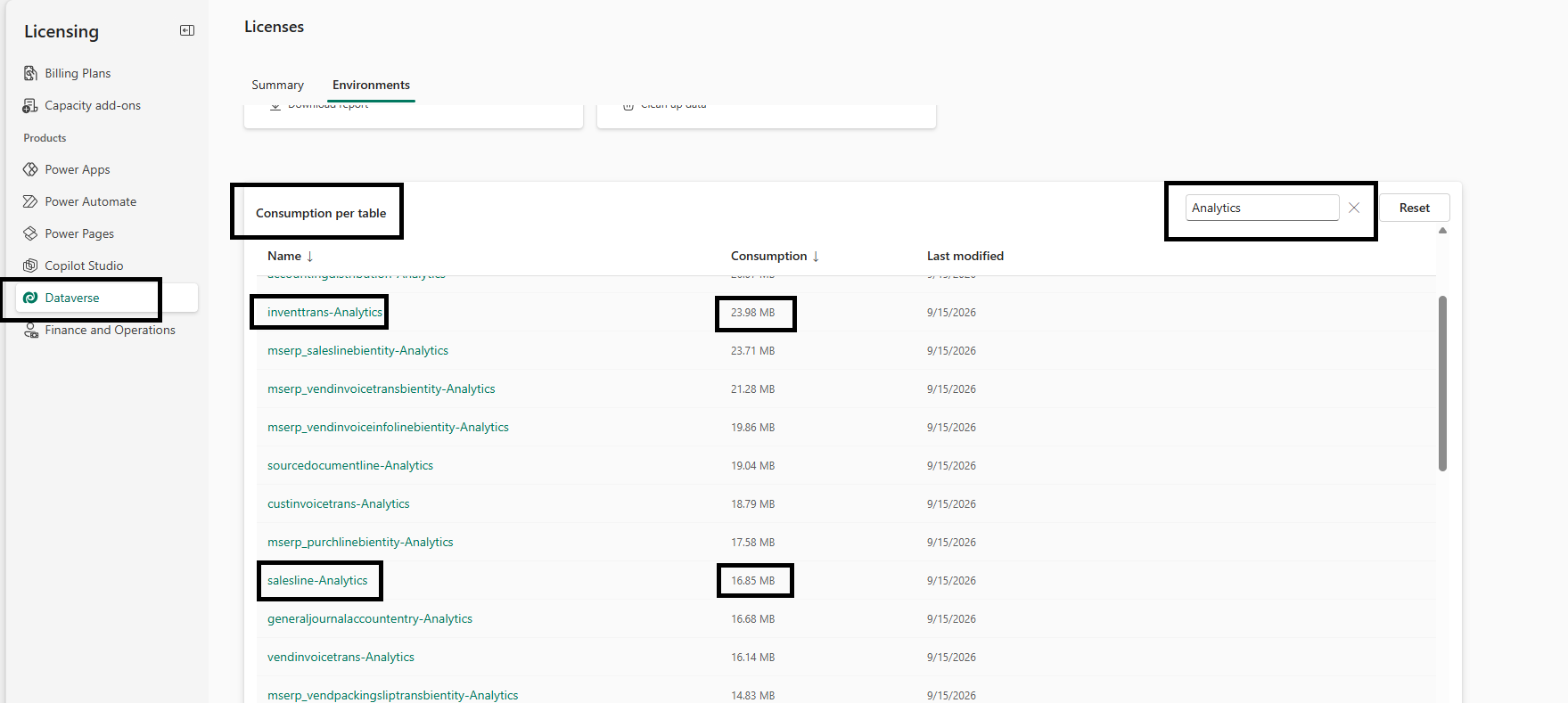
Task: Open mserp_purchlinebientity-Analytics link
Action: point(360,542)
